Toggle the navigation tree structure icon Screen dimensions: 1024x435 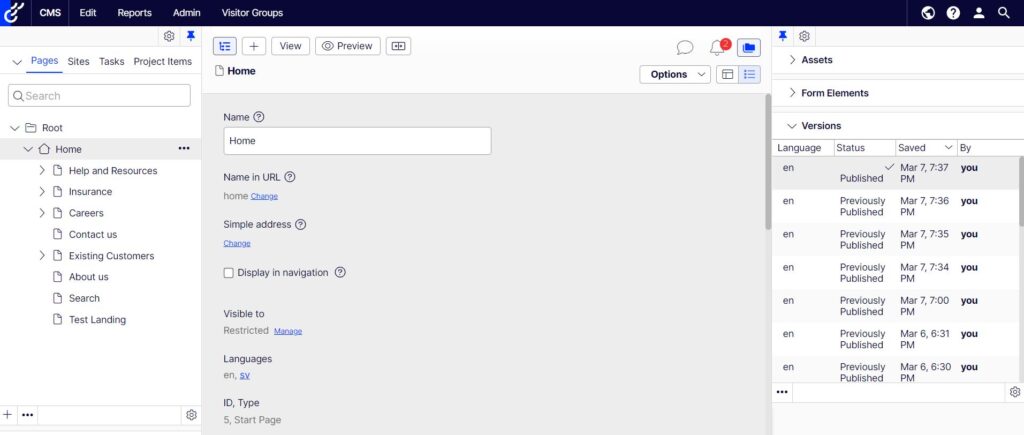(x=225, y=46)
